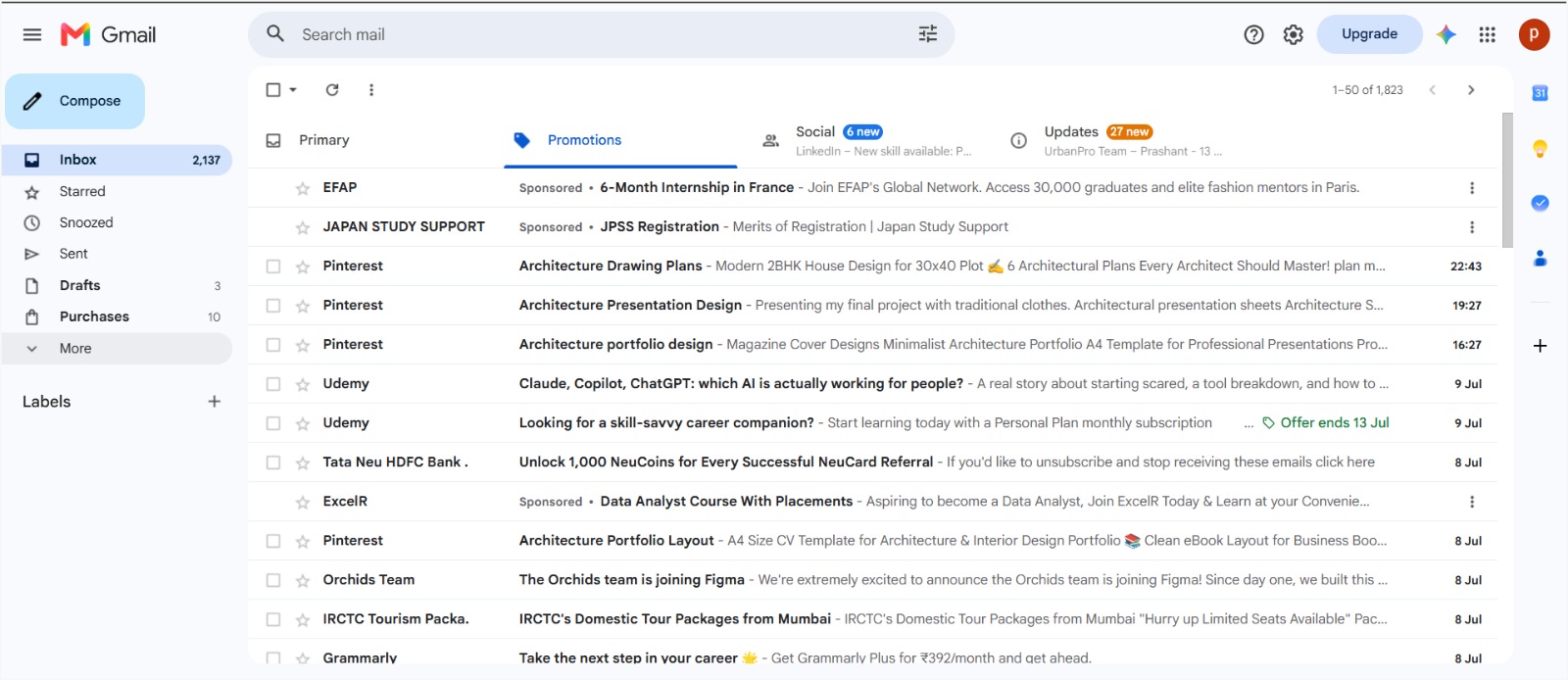
Task: Expand the More sidebar section
Action: 117,349
